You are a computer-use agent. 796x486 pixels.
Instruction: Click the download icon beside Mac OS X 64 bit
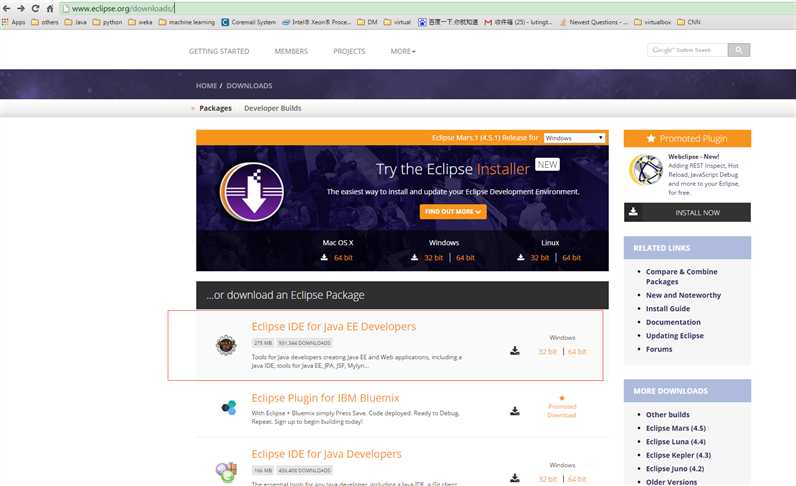[x=324, y=257]
